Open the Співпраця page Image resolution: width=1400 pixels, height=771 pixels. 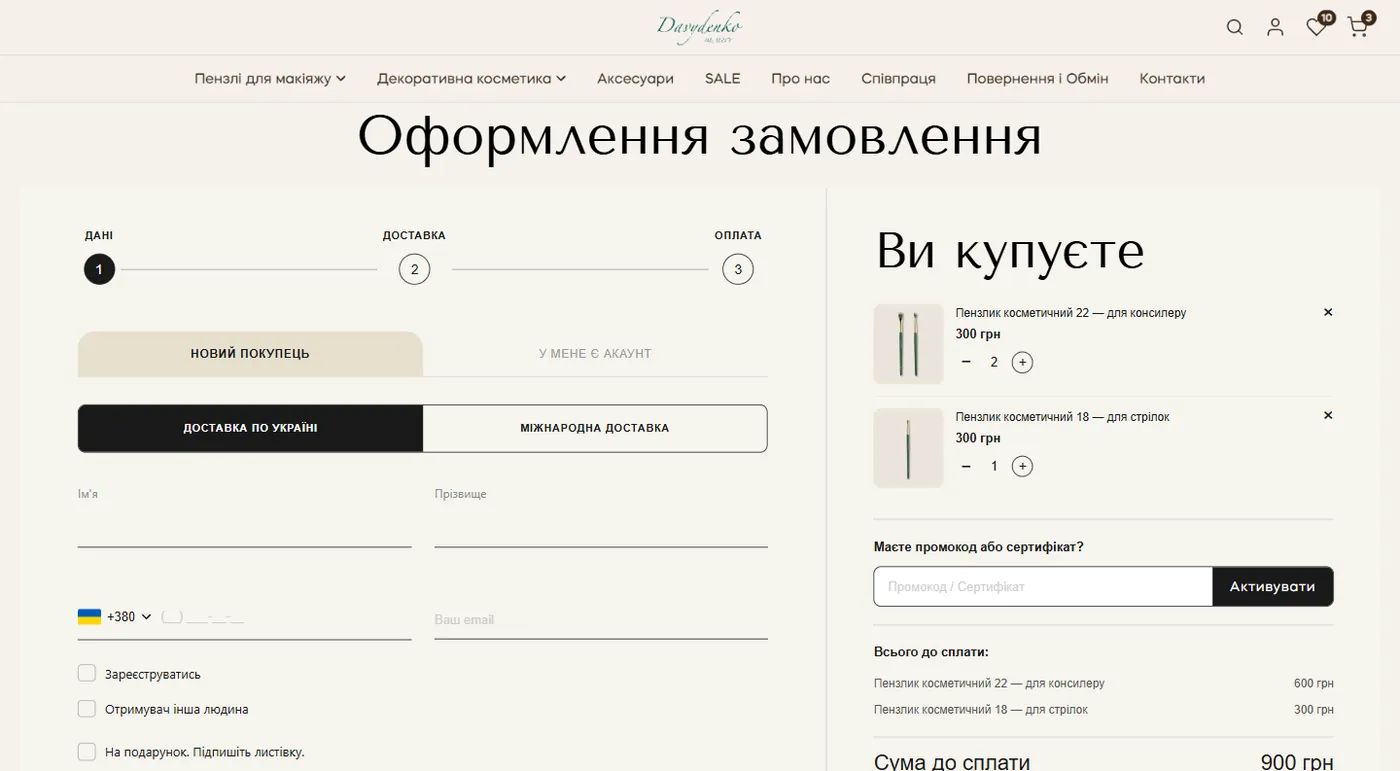click(x=898, y=78)
